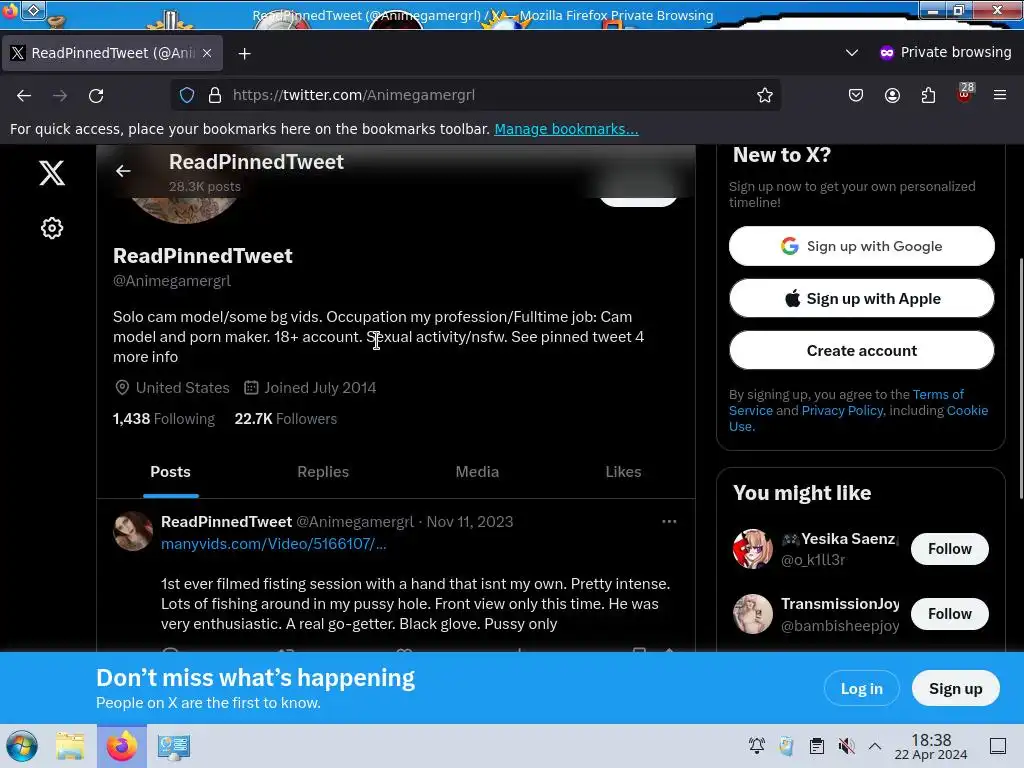Viewport: 1024px width, 768px height.
Task: Click the extension icon with badge 28
Action: coord(965,94)
